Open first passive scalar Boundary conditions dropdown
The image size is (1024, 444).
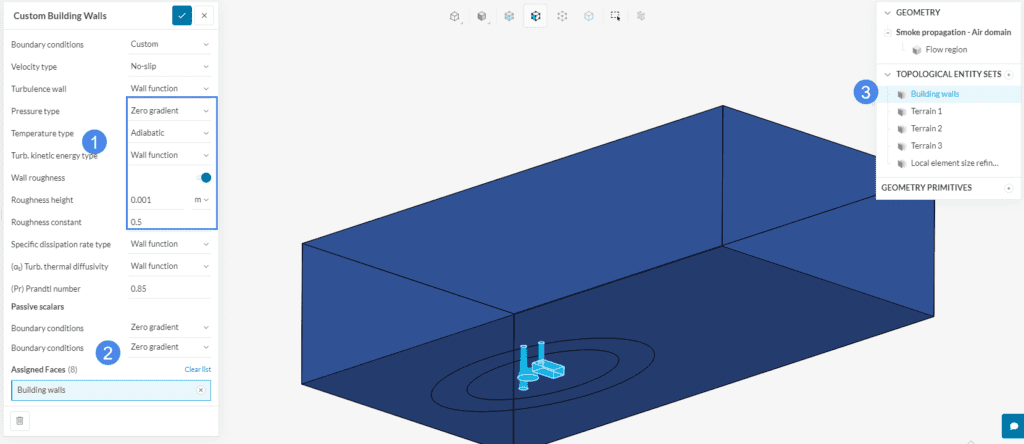click(x=170, y=327)
